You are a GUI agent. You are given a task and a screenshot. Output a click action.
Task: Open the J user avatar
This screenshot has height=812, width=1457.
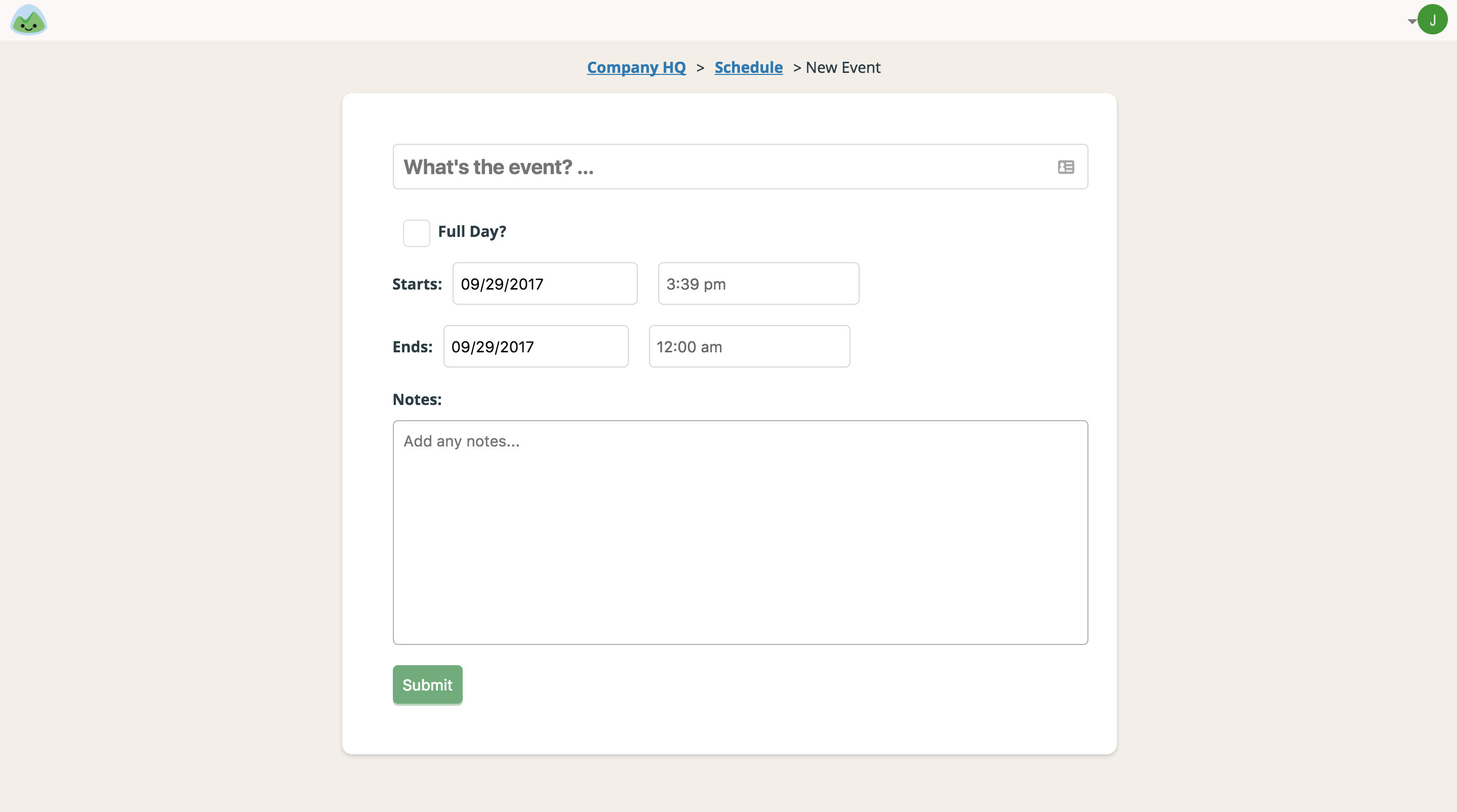(1432, 20)
